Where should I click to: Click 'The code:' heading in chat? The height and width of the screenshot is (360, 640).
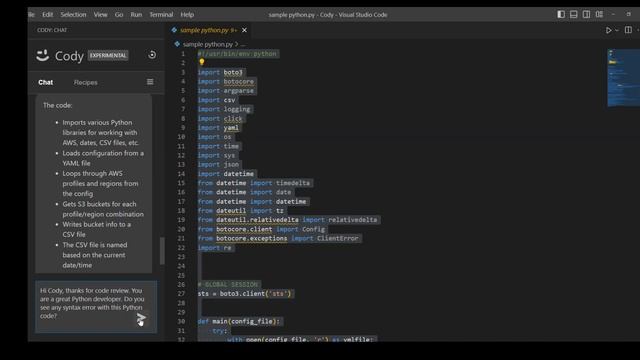58,105
